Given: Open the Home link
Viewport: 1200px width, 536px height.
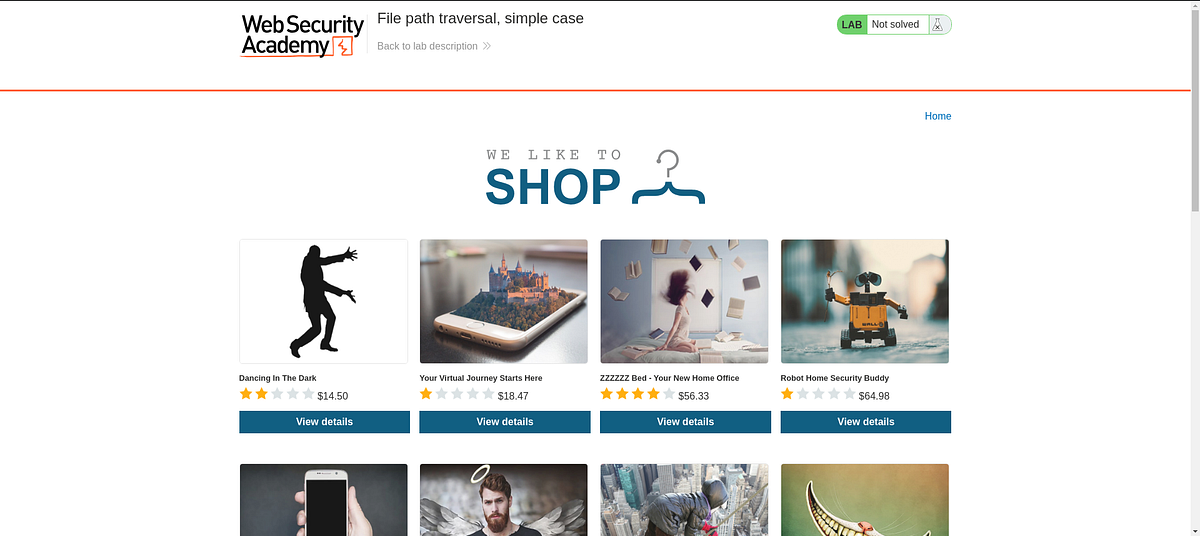Looking at the screenshot, I should [x=938, y=116].
